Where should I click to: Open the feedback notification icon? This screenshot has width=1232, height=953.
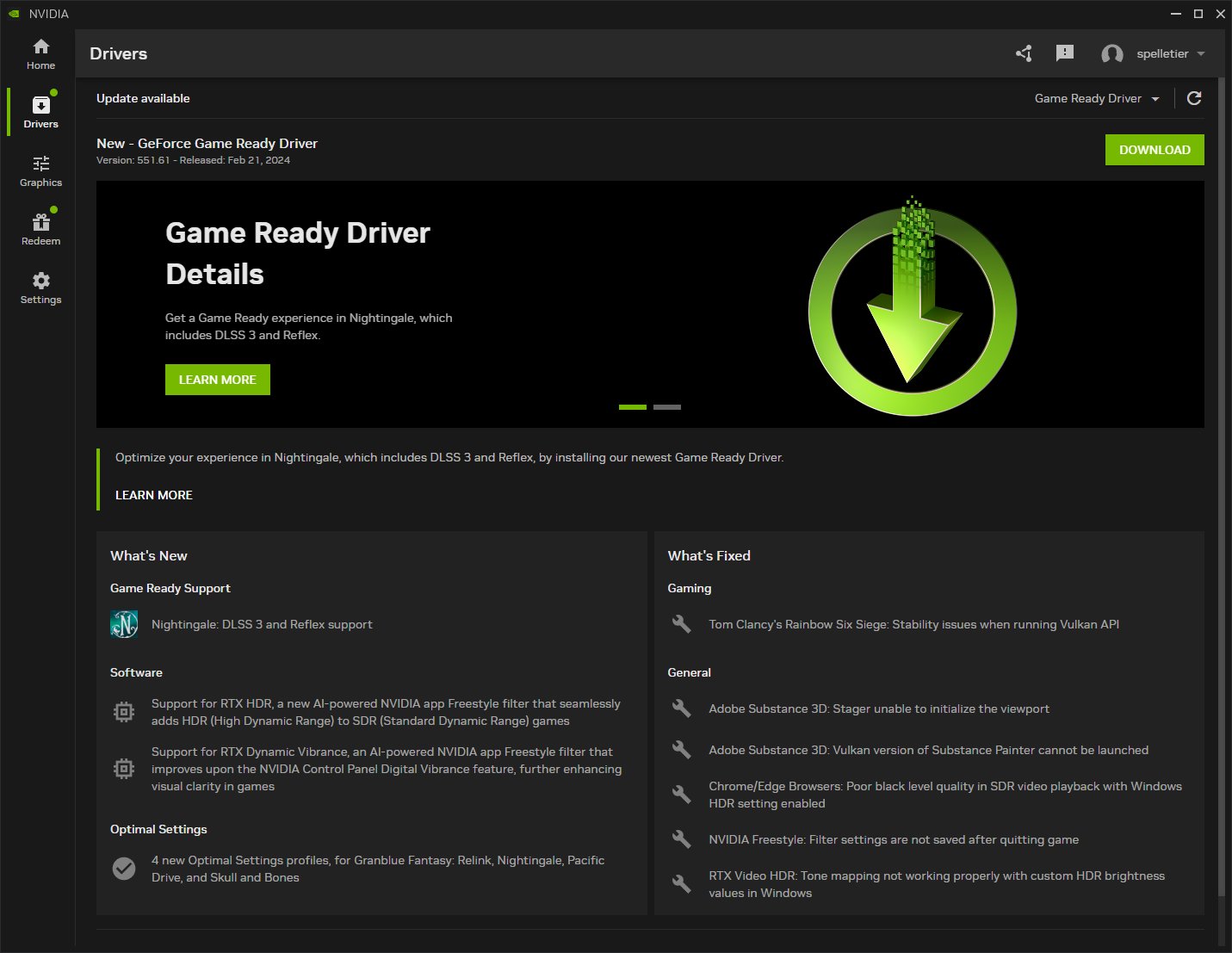pyautogui.click(x=1065, y=53)
